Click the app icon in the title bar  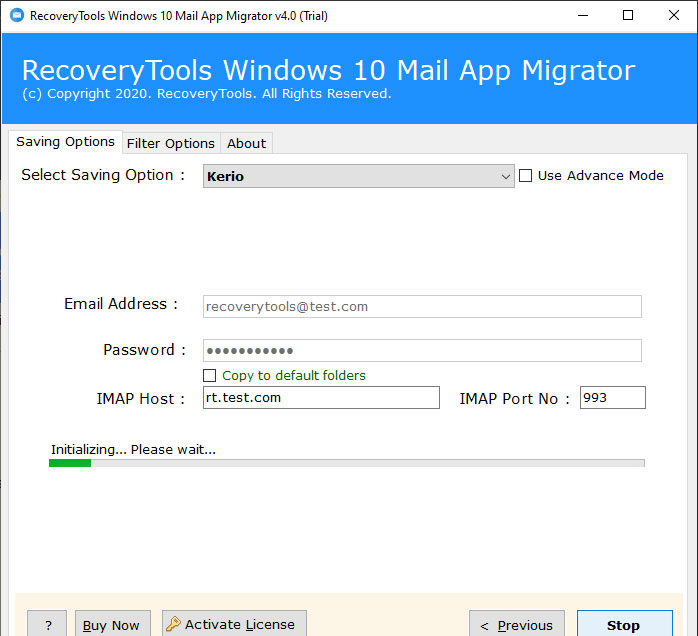click(16, 15)
